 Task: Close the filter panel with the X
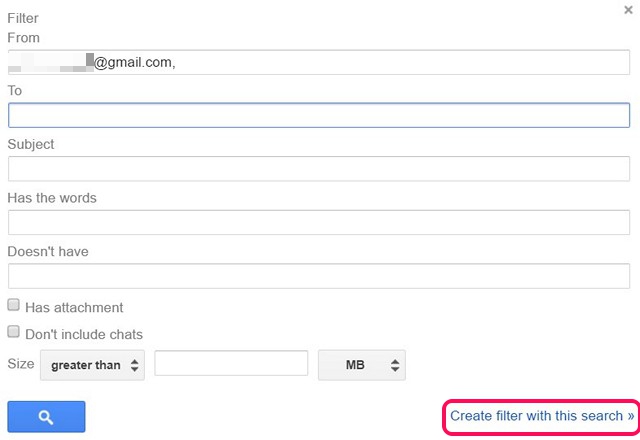pyautogui.click(x=628, y=10)
